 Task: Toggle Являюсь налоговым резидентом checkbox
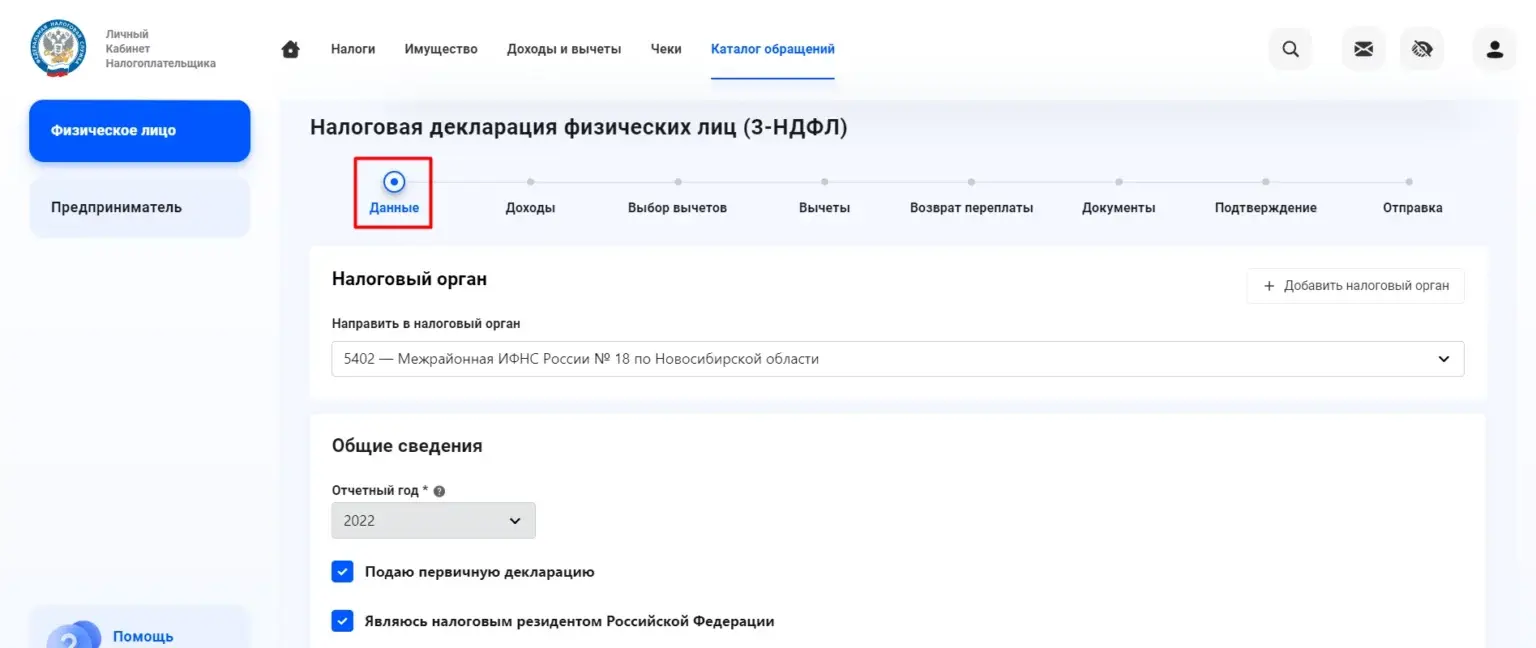(343, 621)
